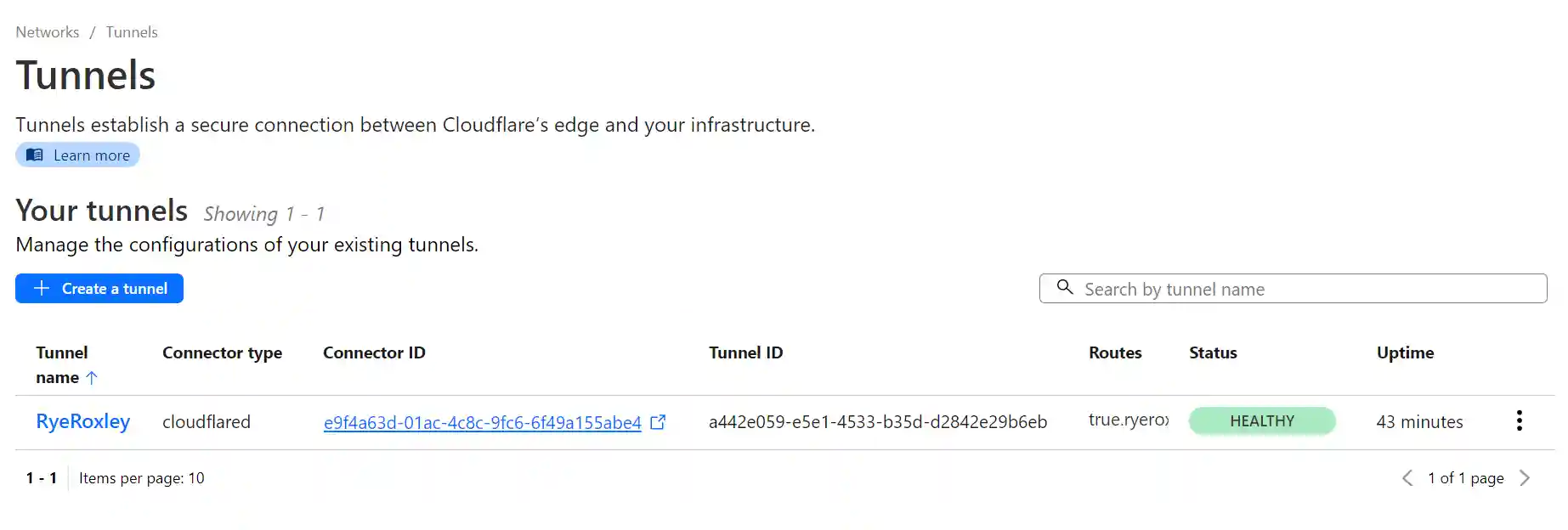Click the magnifier icon in the search box
The image size is (1568, 530).
point(1065,289)
